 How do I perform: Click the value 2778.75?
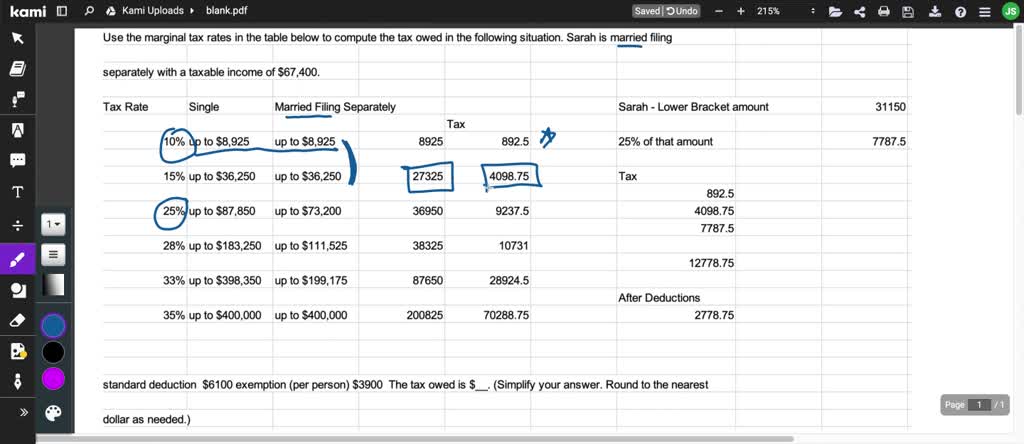coord(714,315)
